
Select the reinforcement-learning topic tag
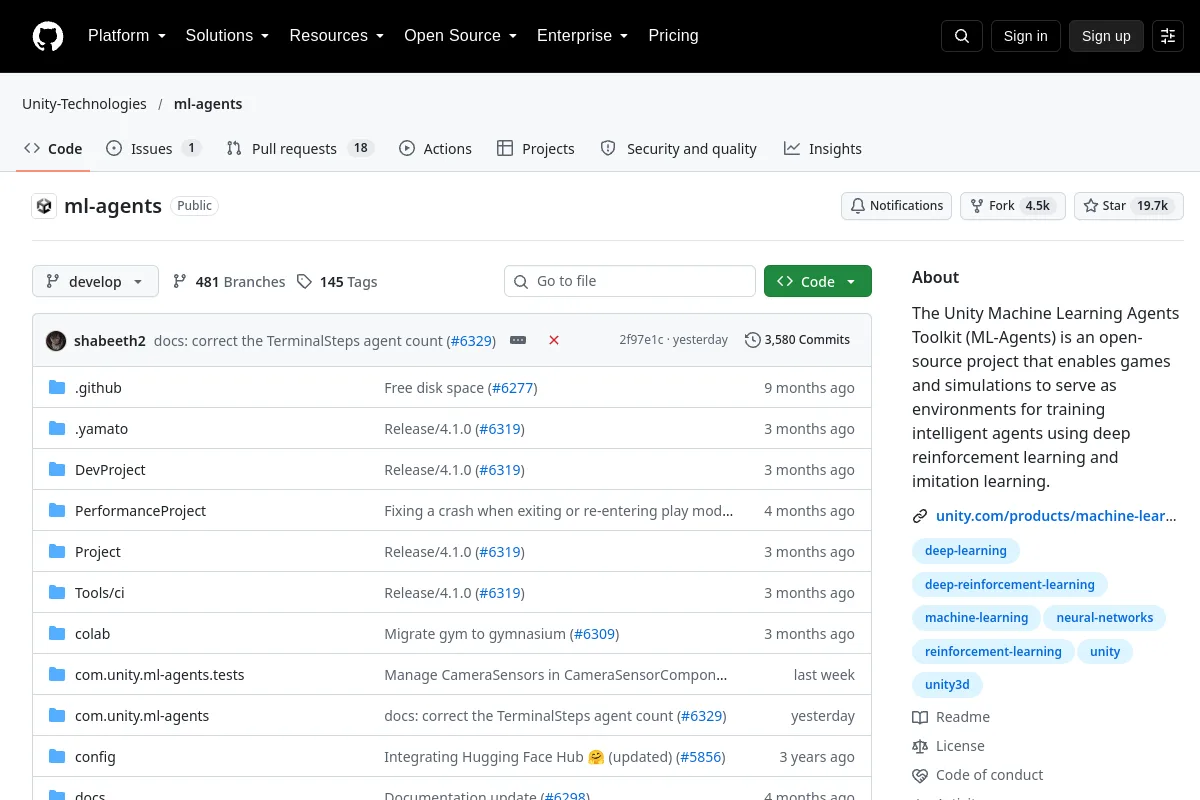(x=993, y=651)
